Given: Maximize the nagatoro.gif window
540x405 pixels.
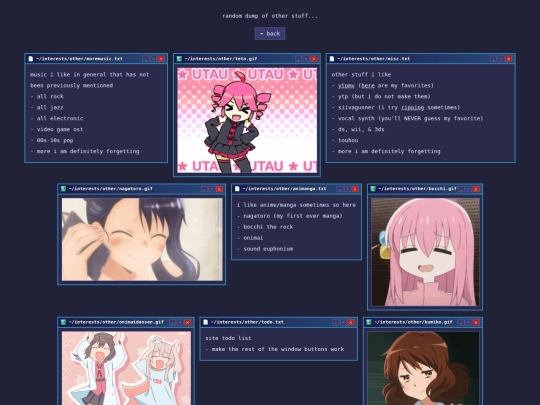Looking at the screenshot, I should (211, 189).
